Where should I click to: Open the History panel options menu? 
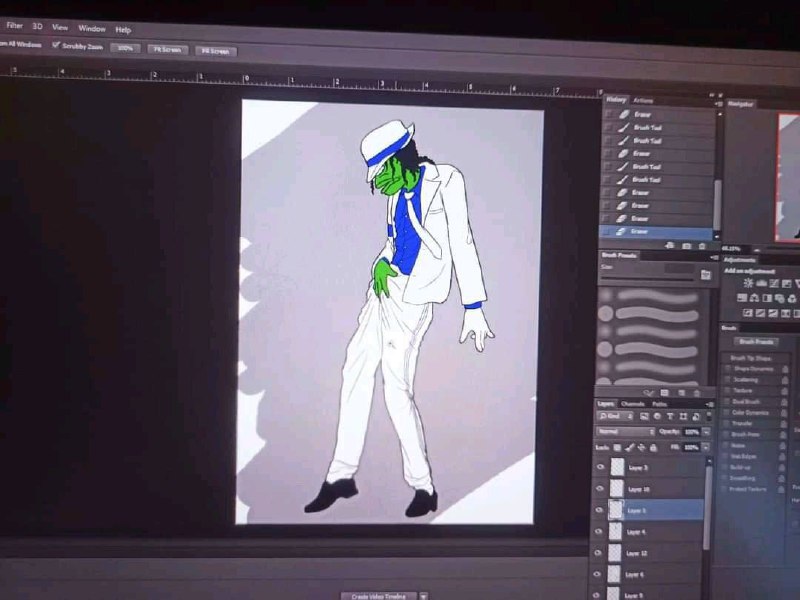pos(719,104)
